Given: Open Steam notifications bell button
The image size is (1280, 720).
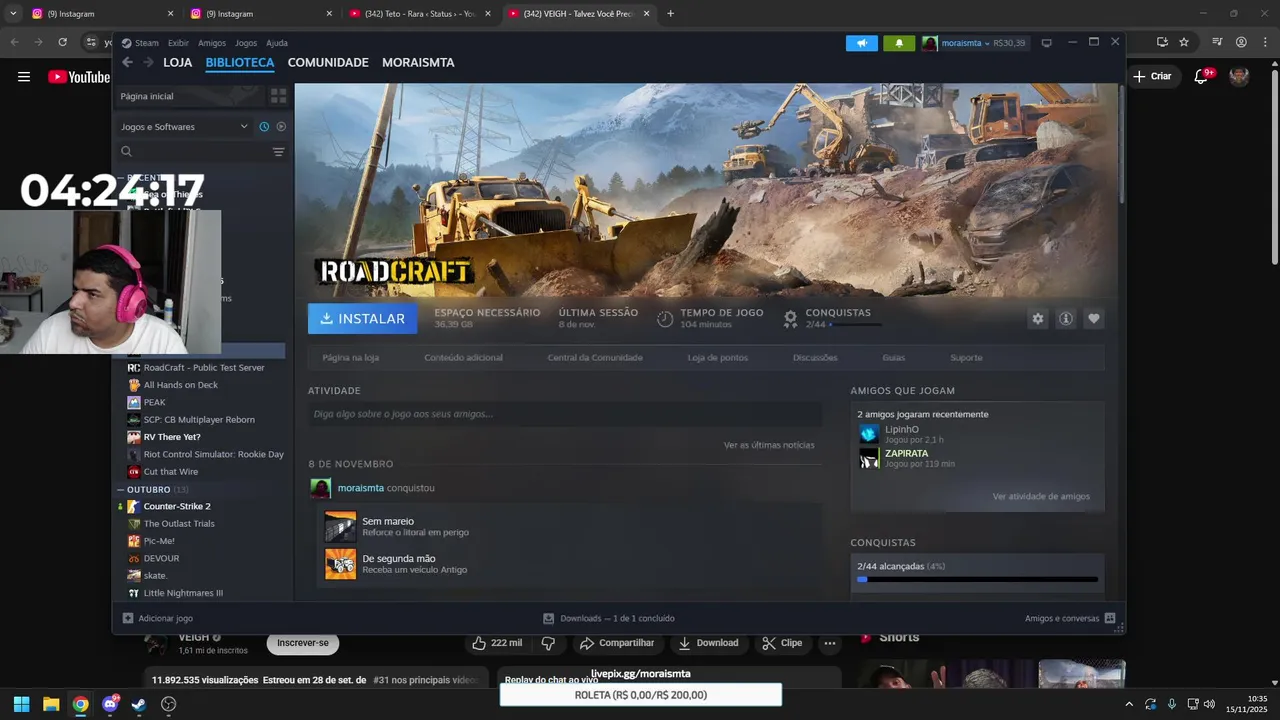Looking at the screenshot, I should [899, 43].
